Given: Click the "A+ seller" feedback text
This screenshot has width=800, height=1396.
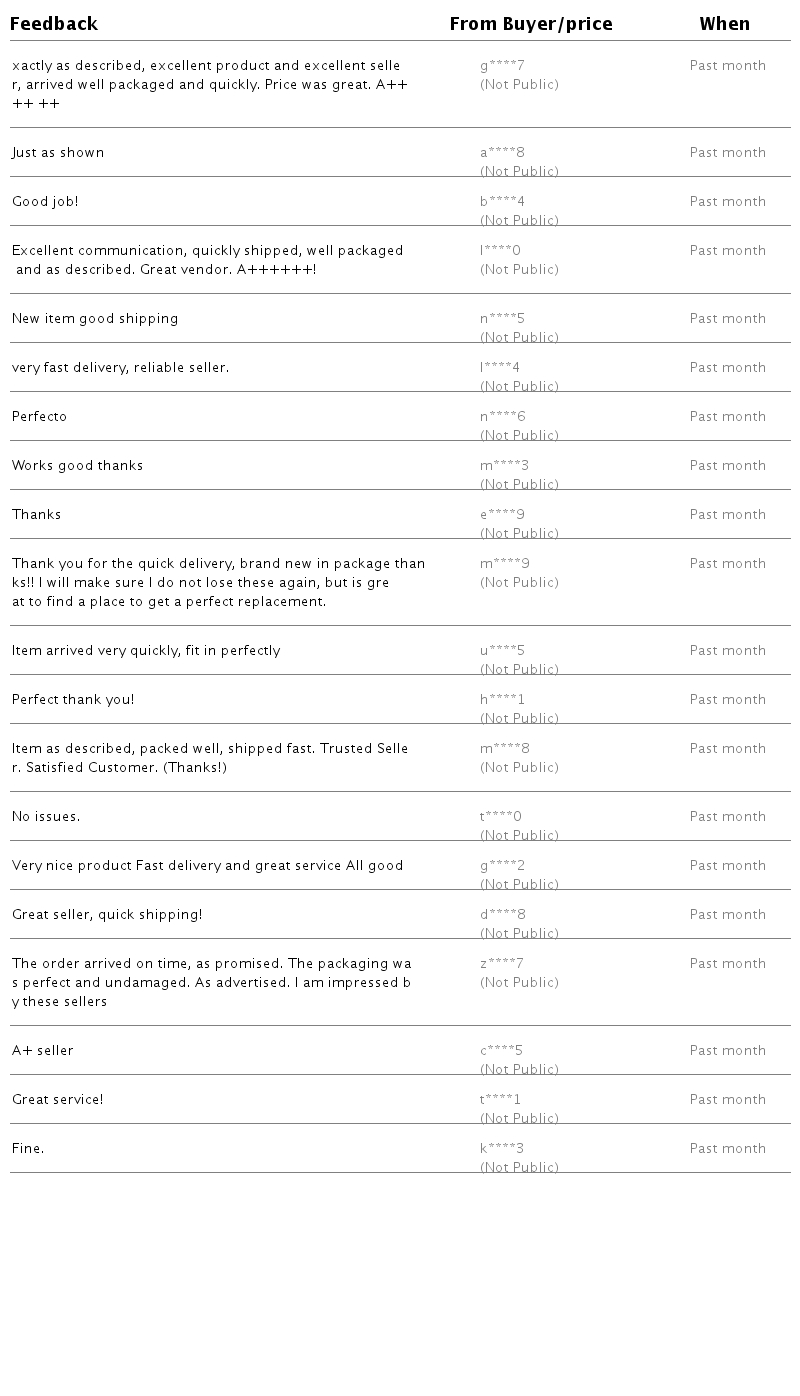Looking at the screenshot, I should (x=43, y=1051).
